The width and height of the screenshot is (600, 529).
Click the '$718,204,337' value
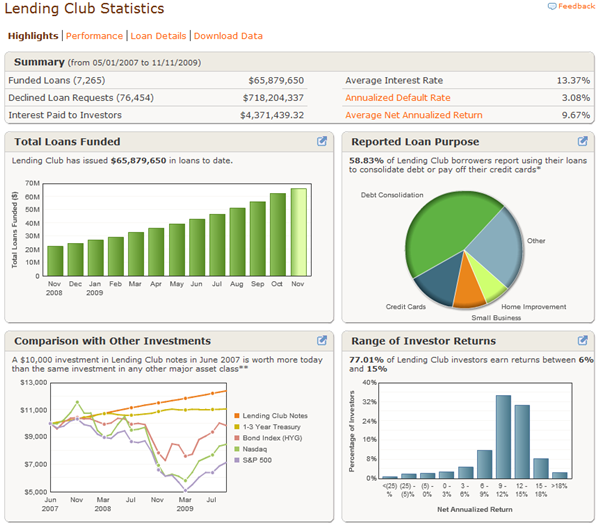pyautogui.click(x=273, y=98)
